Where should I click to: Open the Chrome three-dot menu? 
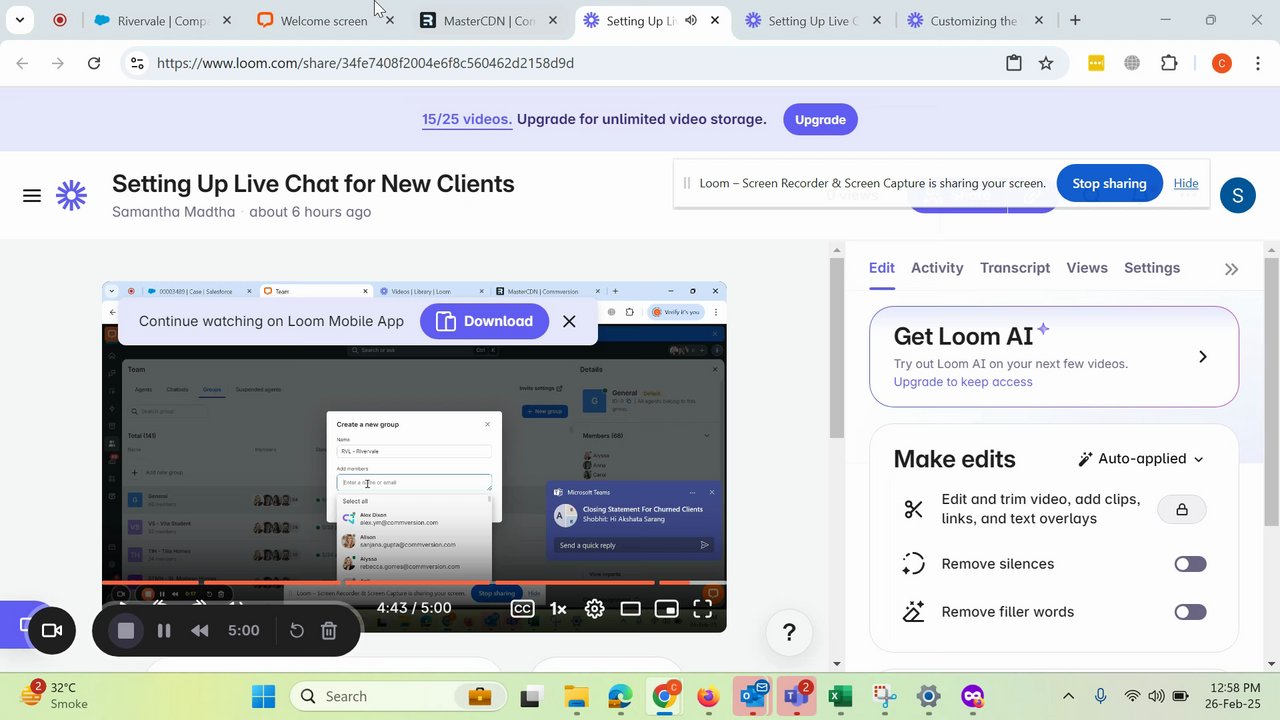(1256, 63)
